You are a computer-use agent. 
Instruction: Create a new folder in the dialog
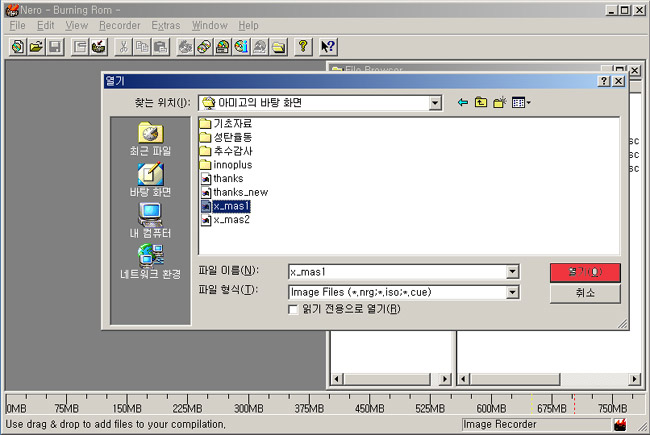[x=500, y=102]
